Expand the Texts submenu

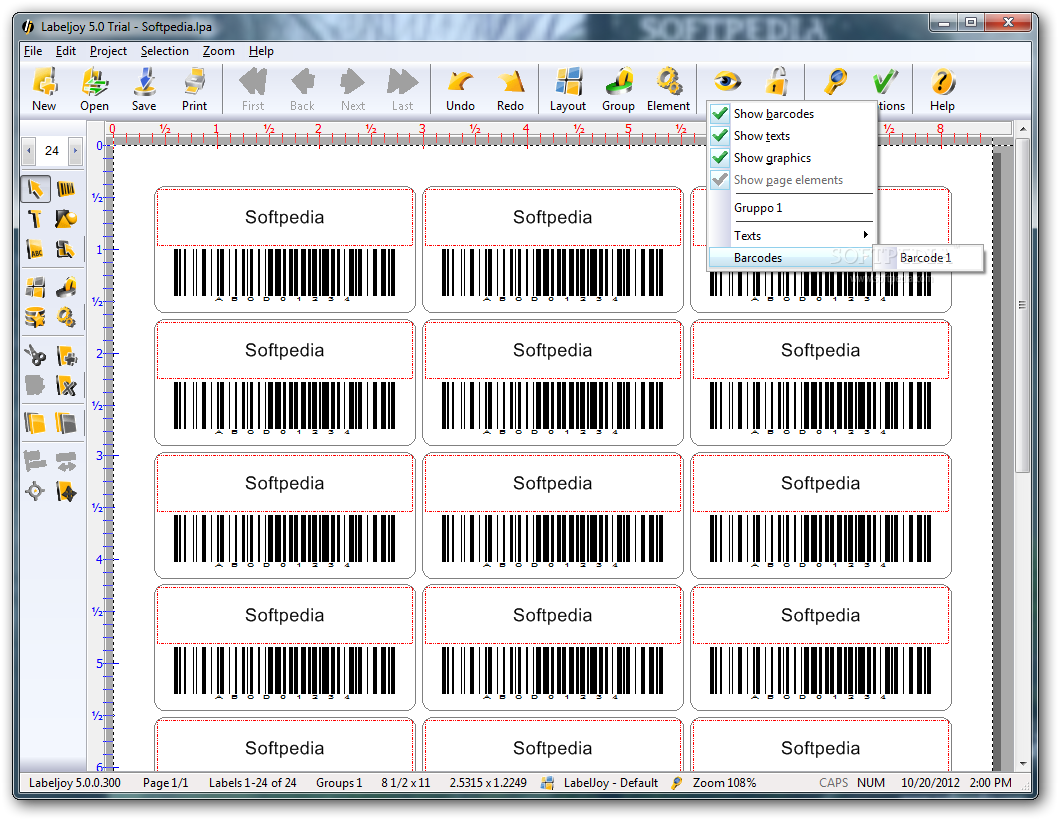point(792,236)
